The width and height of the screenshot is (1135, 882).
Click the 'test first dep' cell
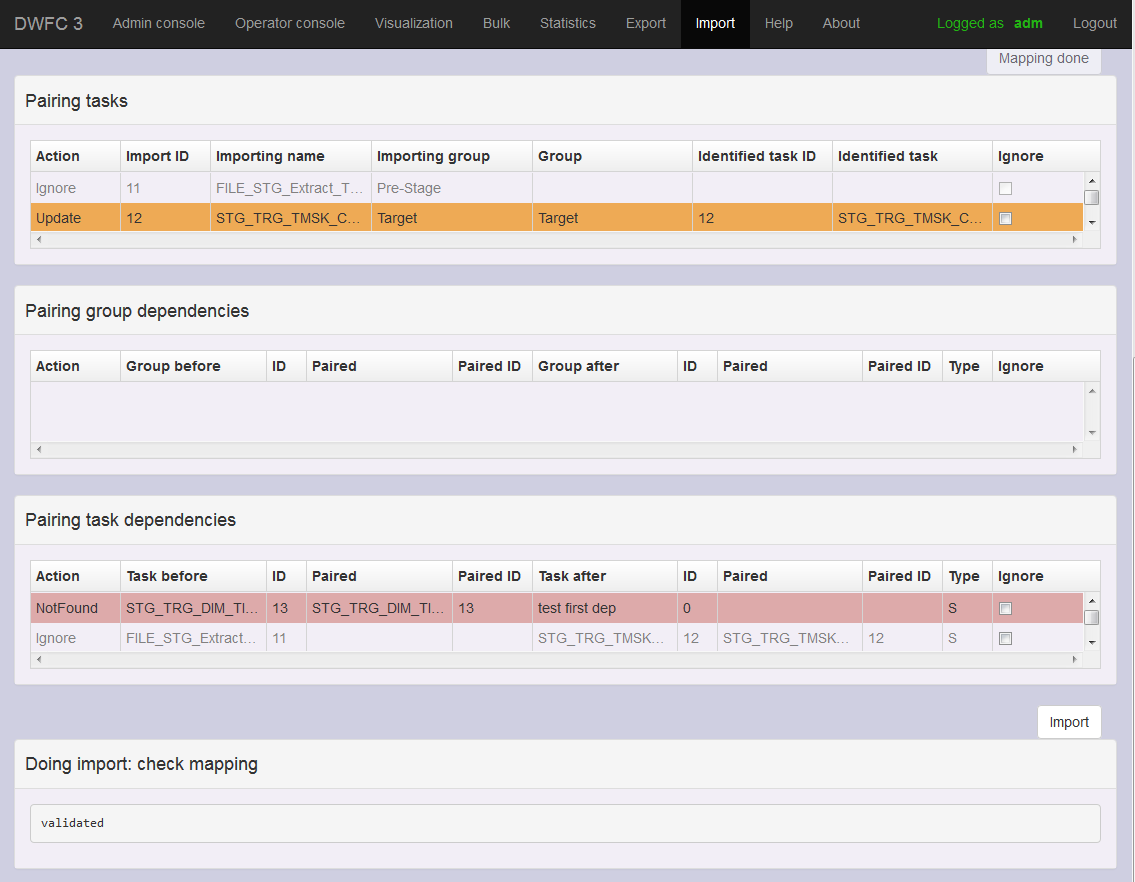click(604, 608)
